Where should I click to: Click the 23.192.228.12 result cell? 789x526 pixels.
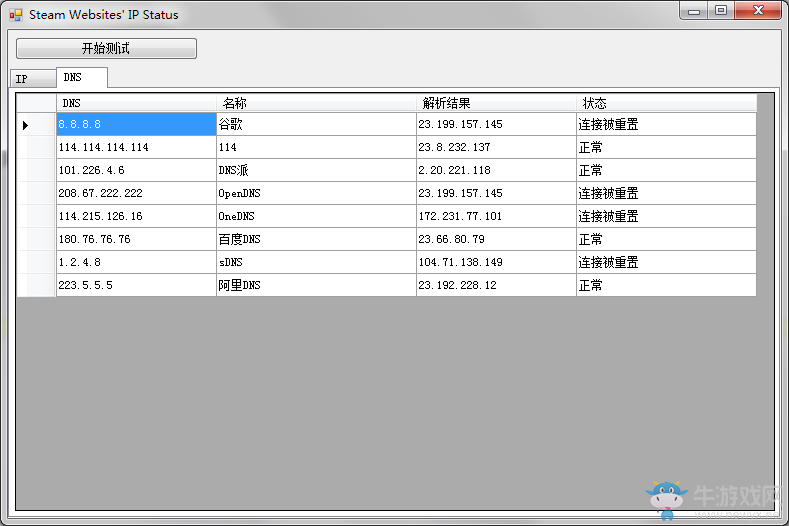pos(497,285)
